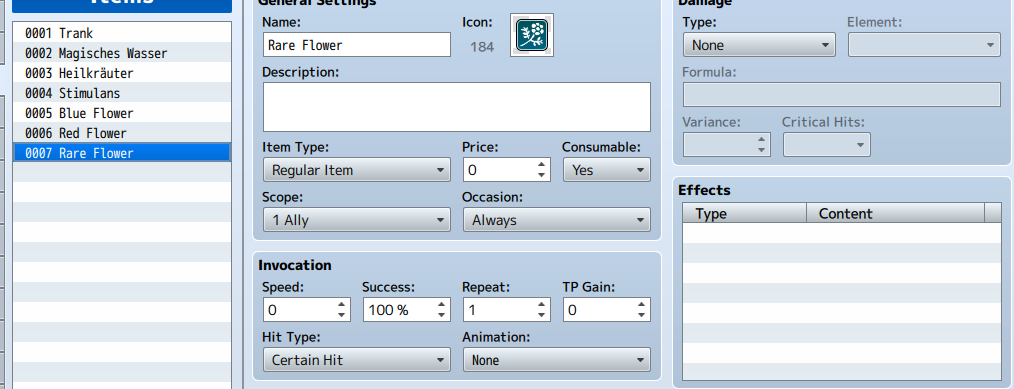Screen dimensions: 1014x389
Task: Click the first empty row in Effects list
Action: (x=841, y=233)
